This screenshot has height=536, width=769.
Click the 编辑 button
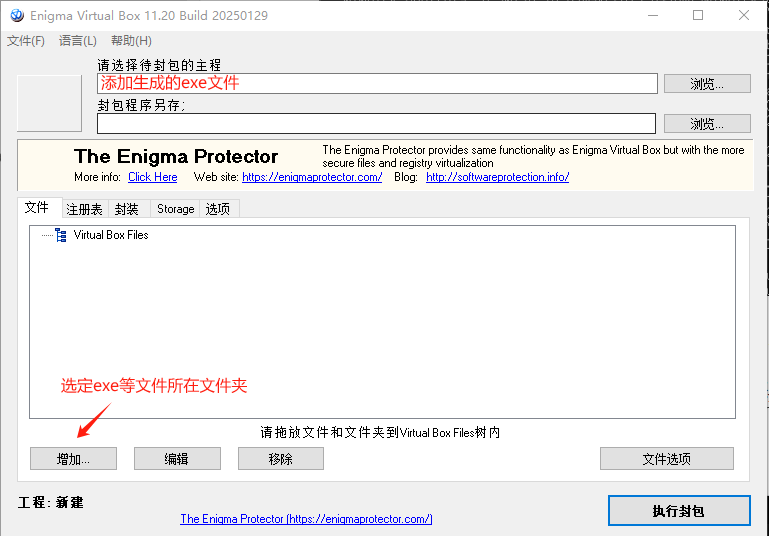pyautogui.click(x=177, y=459)
